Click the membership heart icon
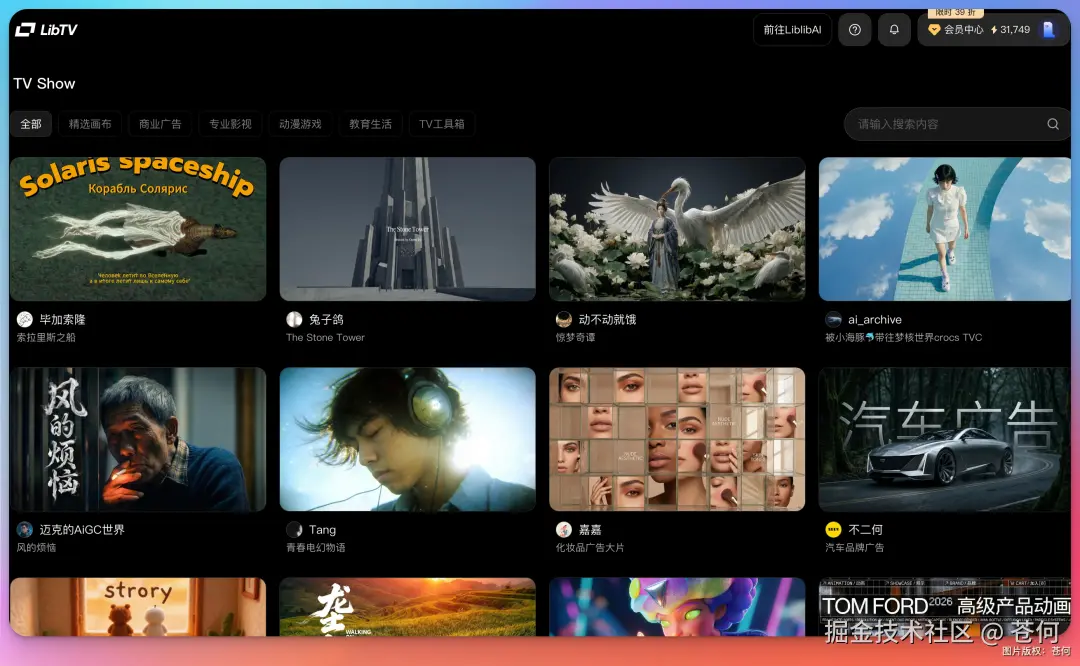 934,30
